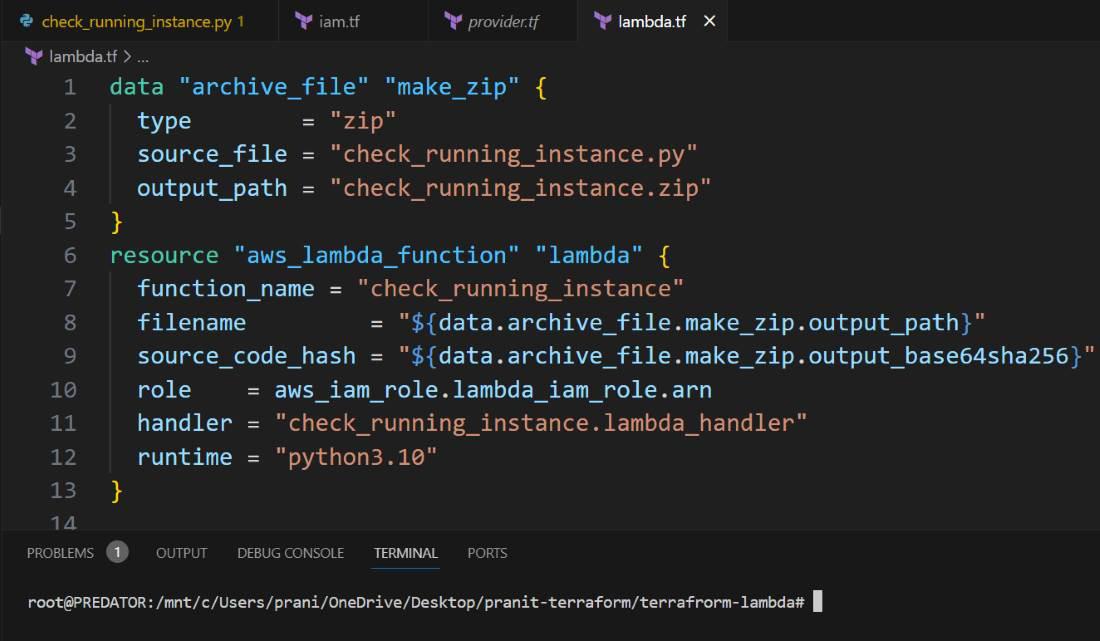Switch to the provider.tf tab

click(x=502, y=22)
